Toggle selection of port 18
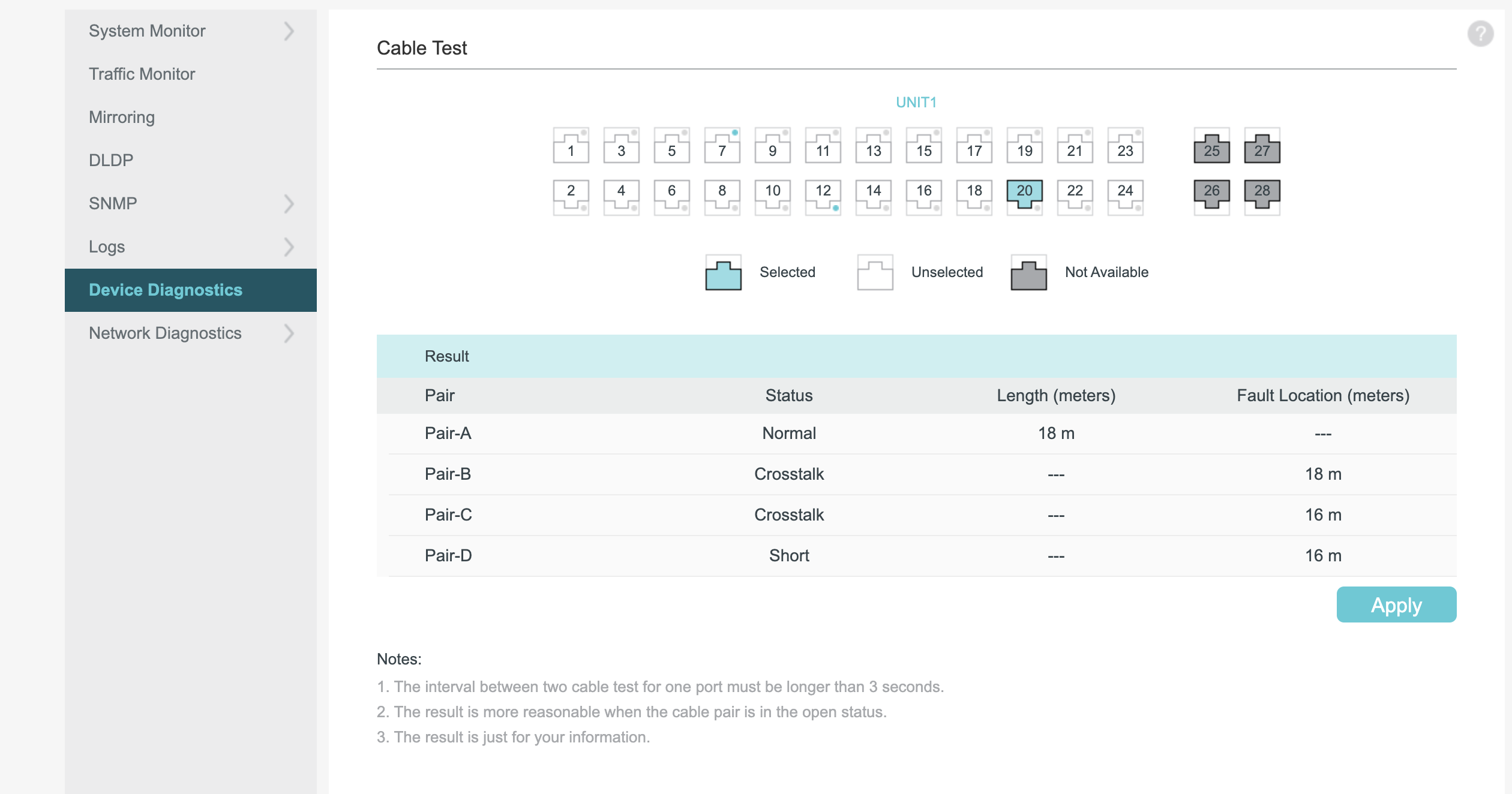The width and height of the screenshot is (1512, 794). (x=974, y=196)
